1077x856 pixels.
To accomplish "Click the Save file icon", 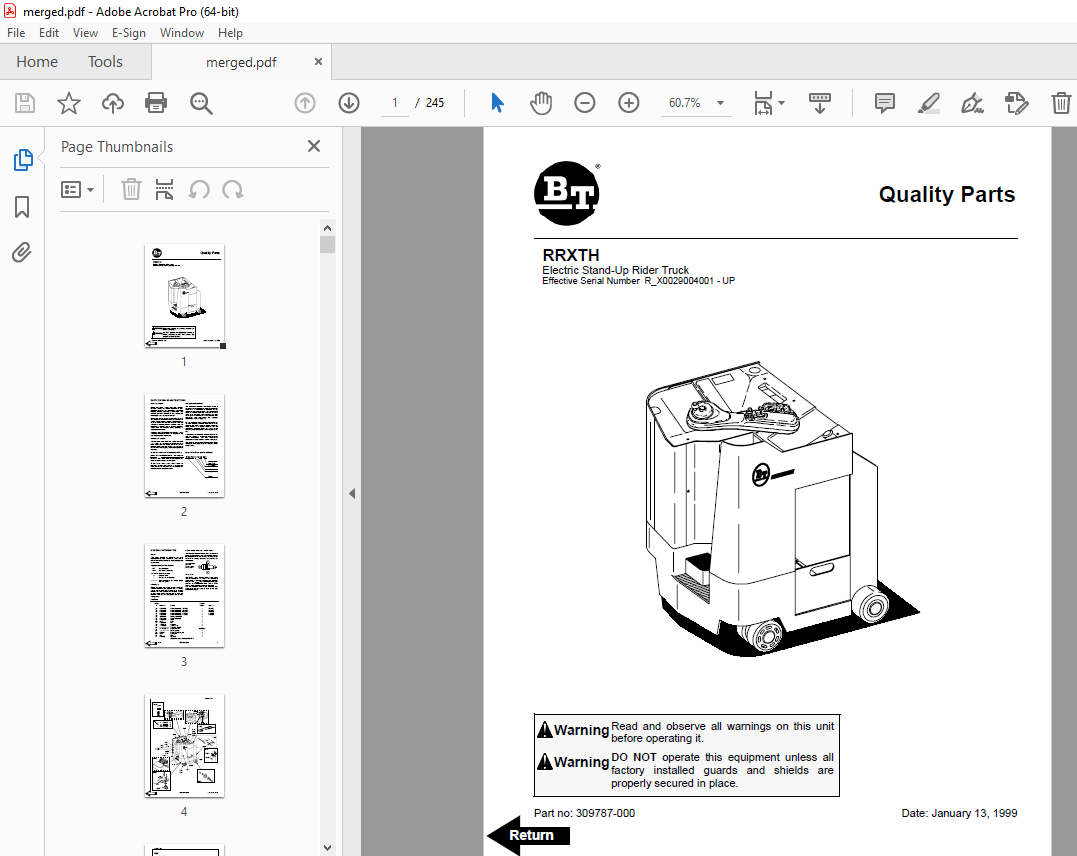I will tap(25, 103).
